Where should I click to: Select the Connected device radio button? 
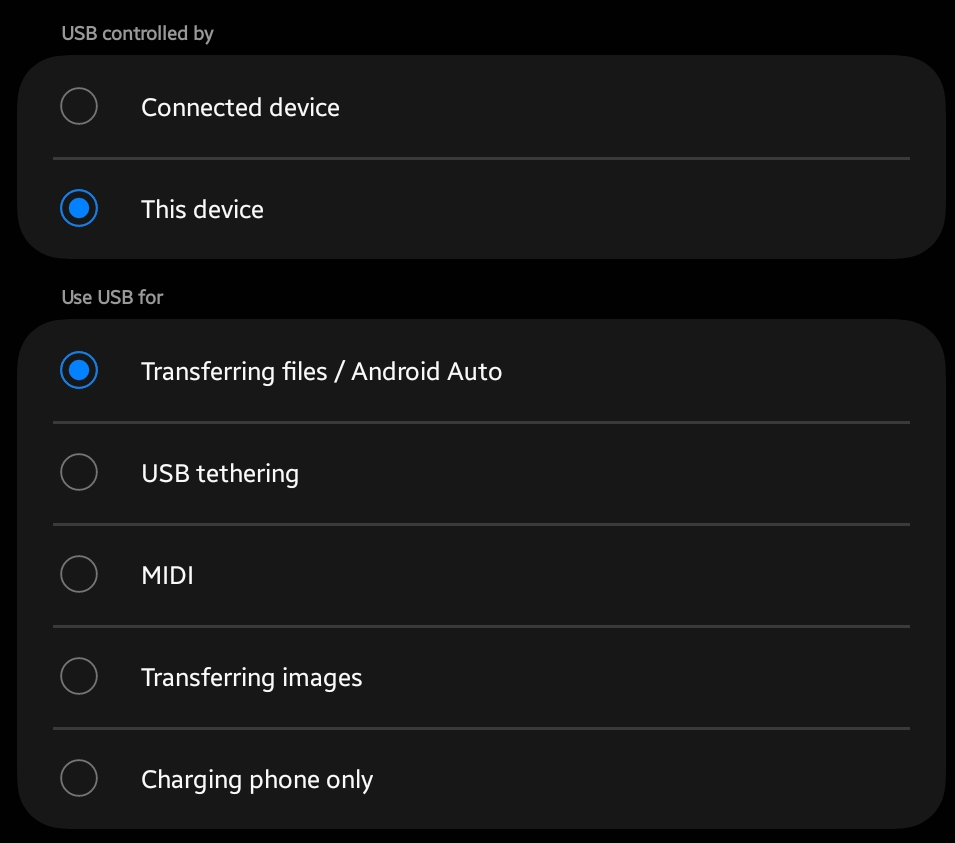[79, 106]
